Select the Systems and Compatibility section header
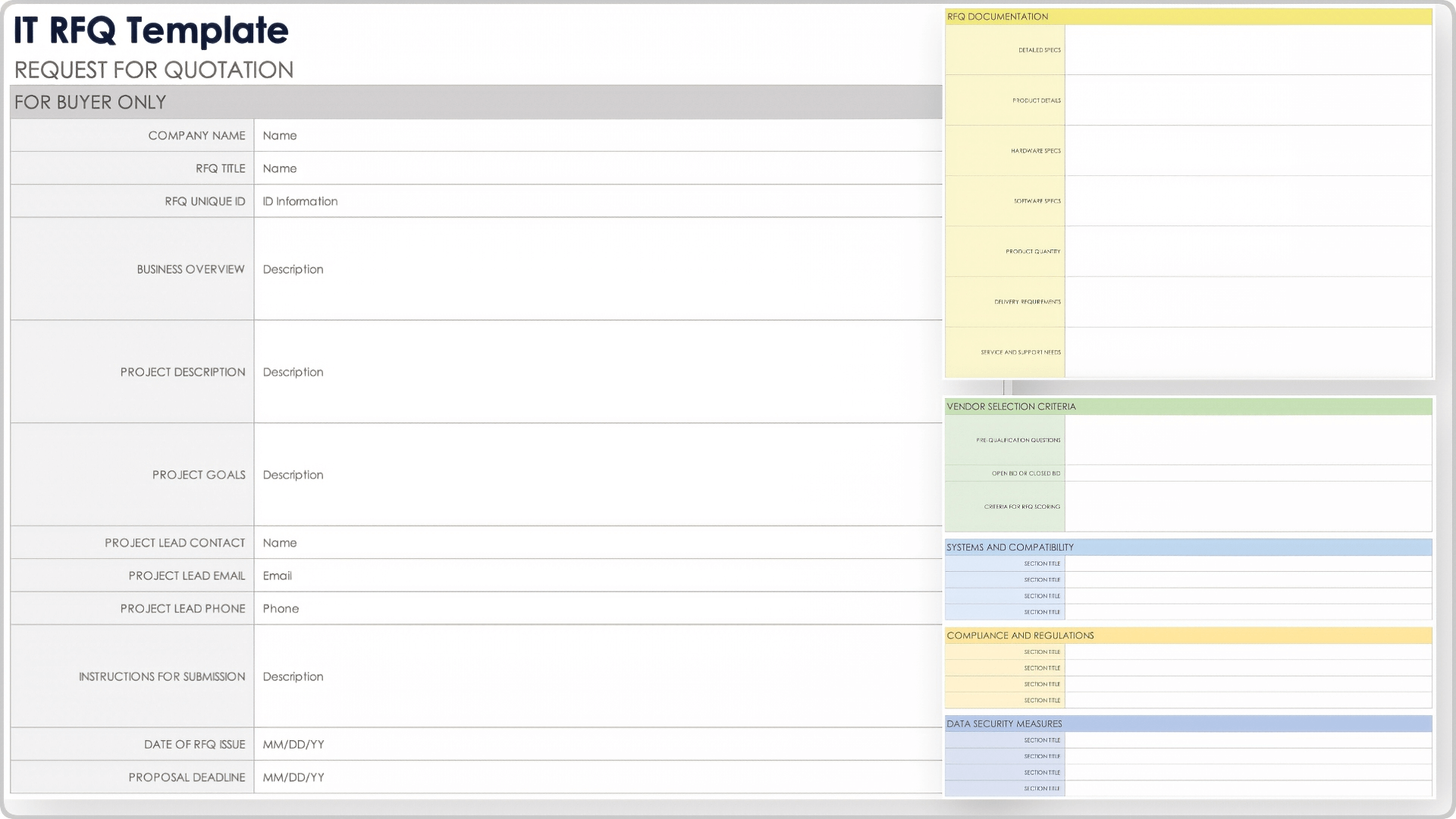The height and width of the screenshot is (819, 1456). [1188, 548]
